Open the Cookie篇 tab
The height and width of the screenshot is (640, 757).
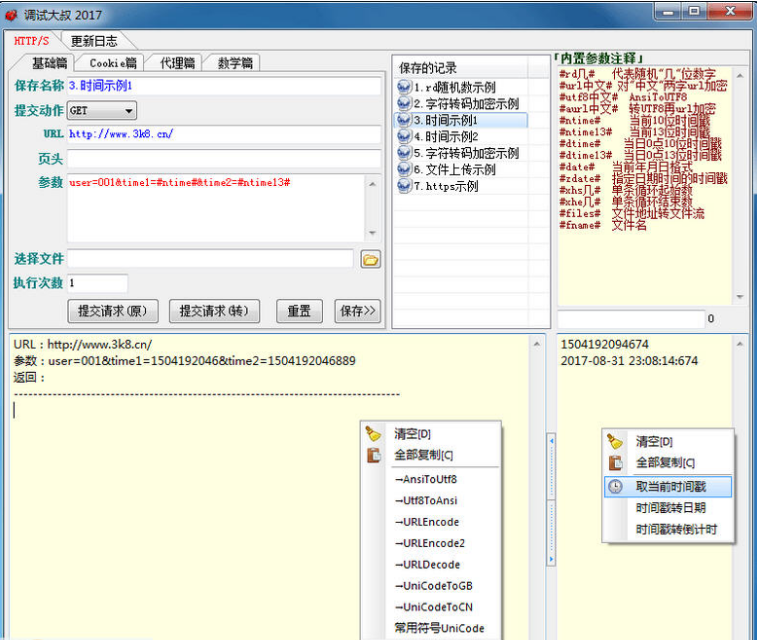pos(113,63)
